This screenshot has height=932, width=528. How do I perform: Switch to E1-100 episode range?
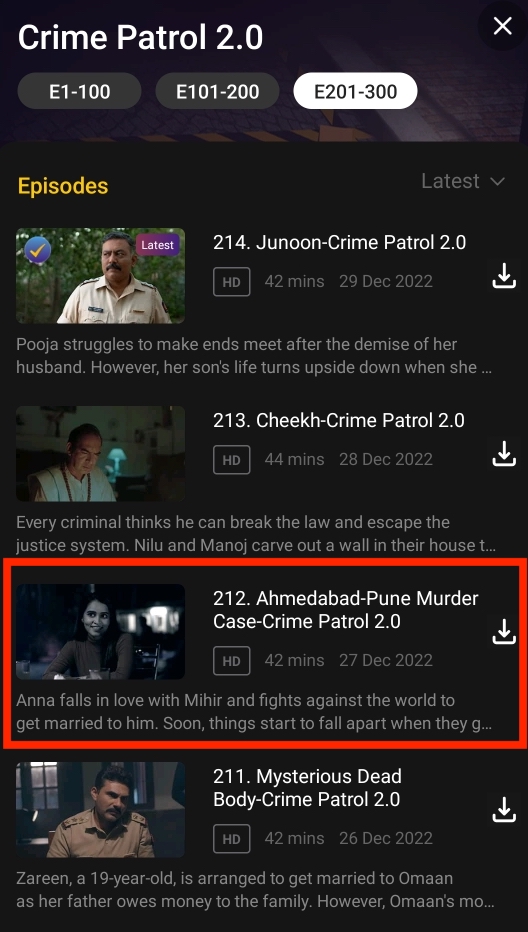[x=80, y=92]
